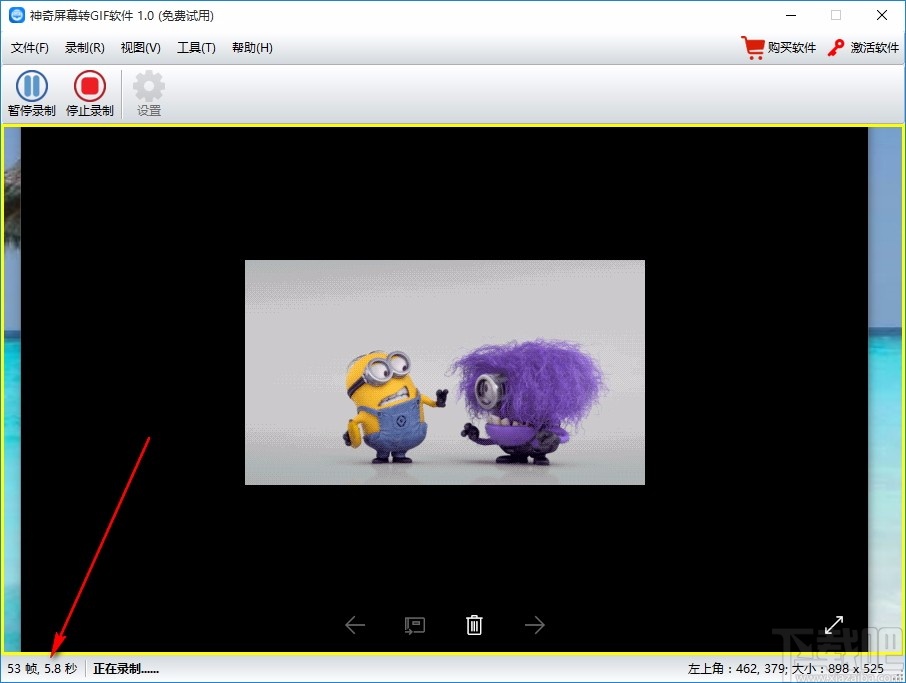Click the 左上角: 462, 379 status text
Viewport: 906px width, 683px height.
pos(737,669)
